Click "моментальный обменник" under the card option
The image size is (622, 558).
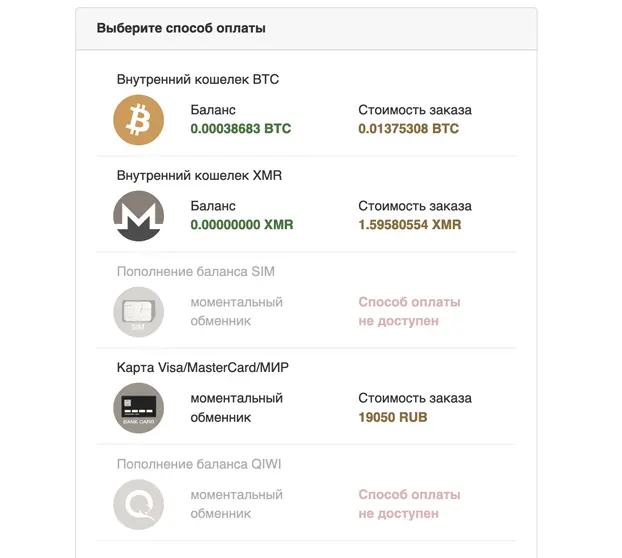[236, 408]
